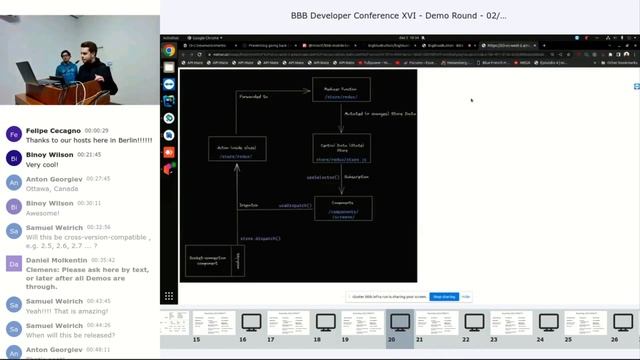Open the 'Other bookmarks' folder

pyautogui.click(x=619, y=63)
